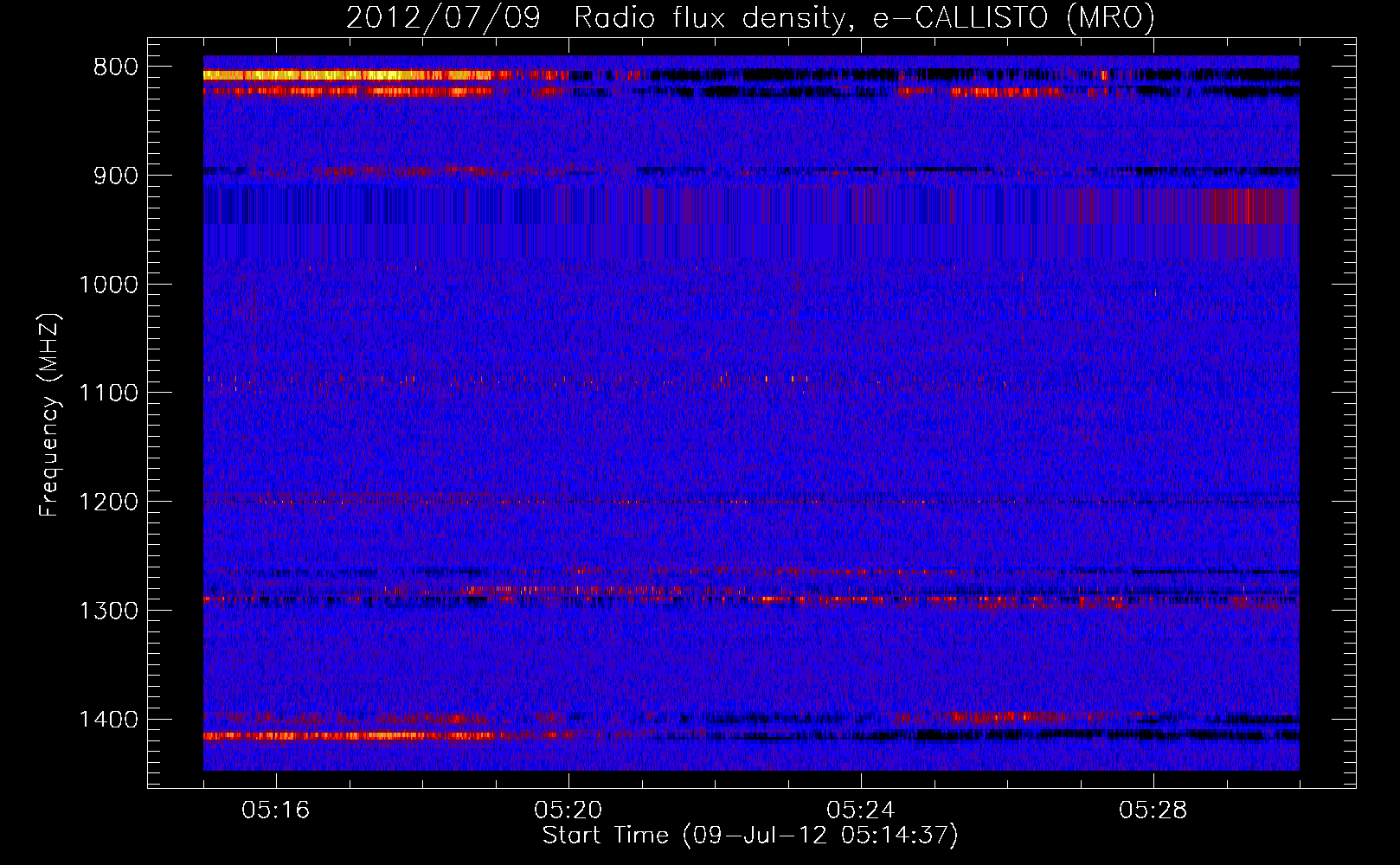
Task: Click the red vertical stripes near 920 MHz at 05:29
Action: point(1246,206)
